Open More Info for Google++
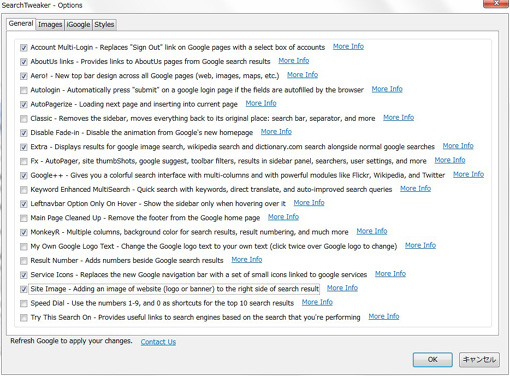Image resolution: width=510 pixels, height=376 pixels. [x=468, y=174]
